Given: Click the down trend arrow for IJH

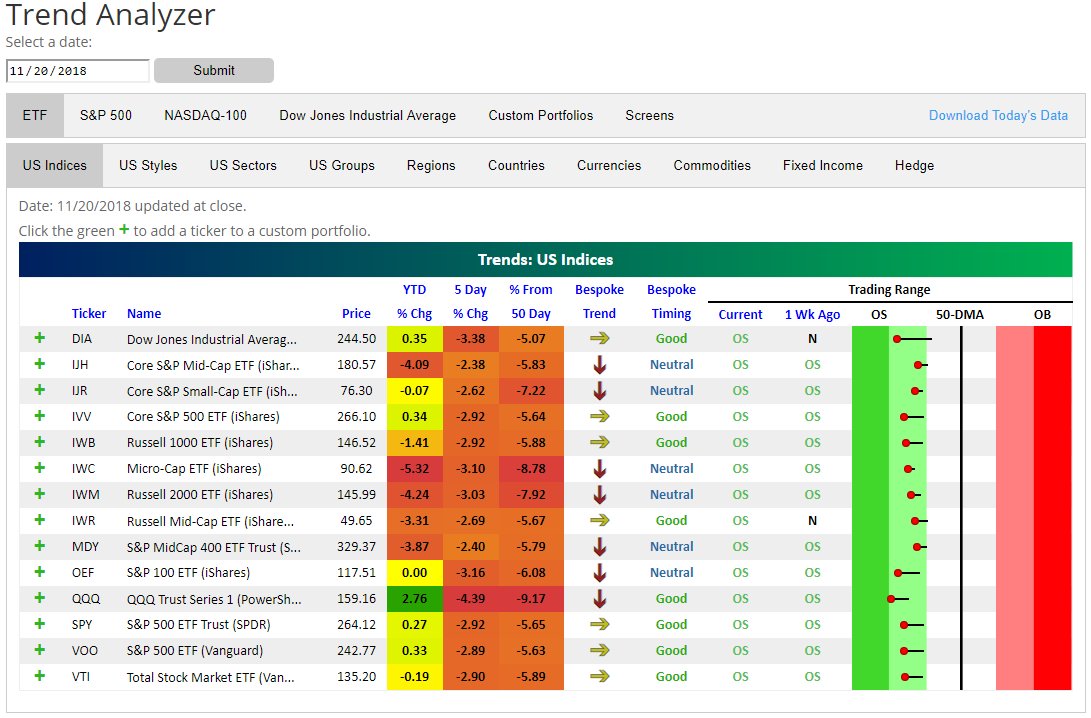Looking at the screenshot, I should tap(599, 365).
